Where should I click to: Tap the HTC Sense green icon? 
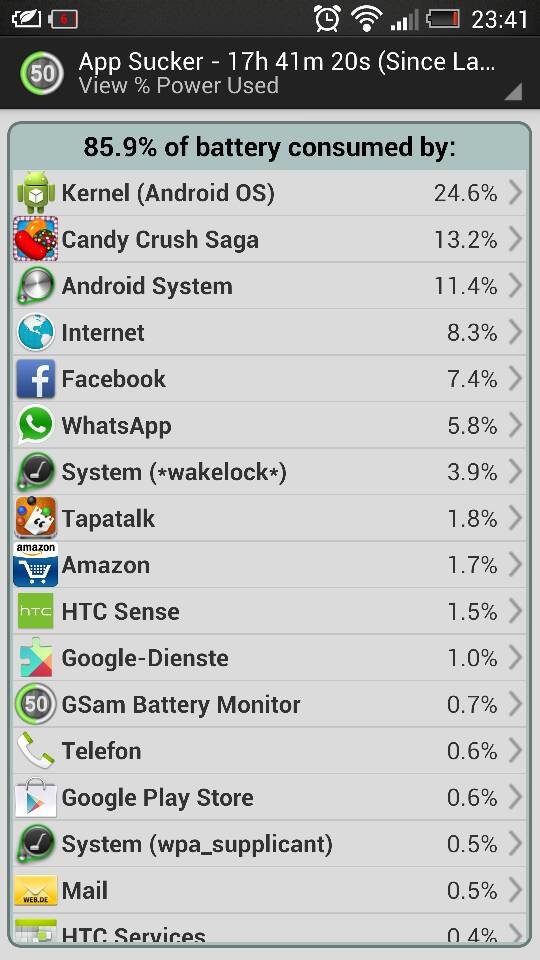click(x=36, y=611)
